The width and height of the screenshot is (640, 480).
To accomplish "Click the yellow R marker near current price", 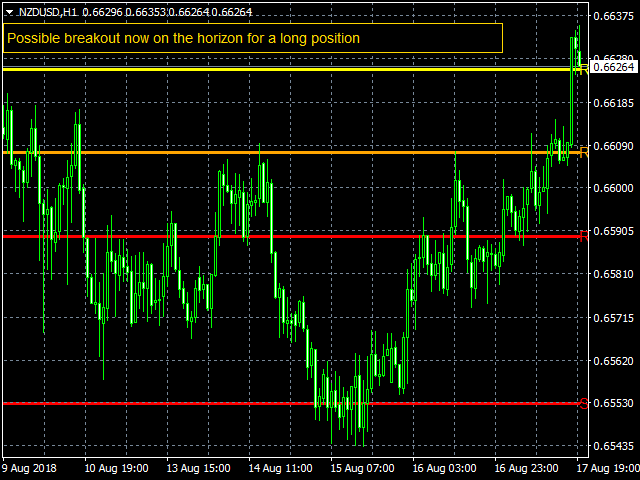I will (584, 69).
